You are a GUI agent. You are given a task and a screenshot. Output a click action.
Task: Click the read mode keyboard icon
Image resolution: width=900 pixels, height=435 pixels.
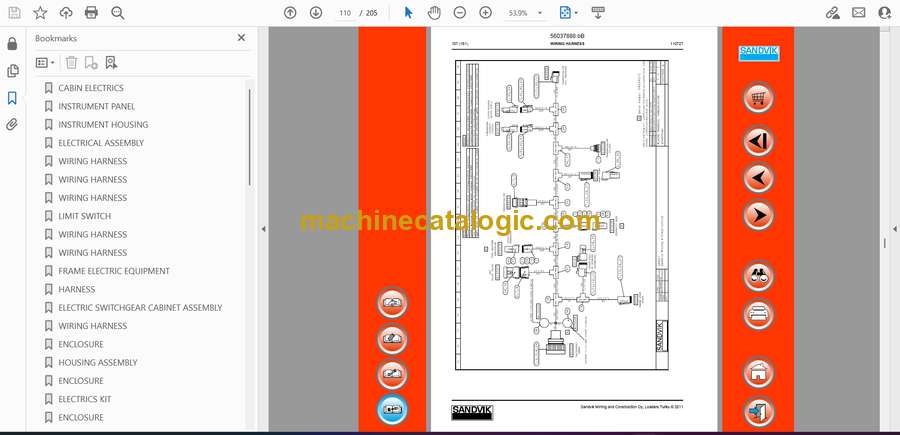coord(598,13)
